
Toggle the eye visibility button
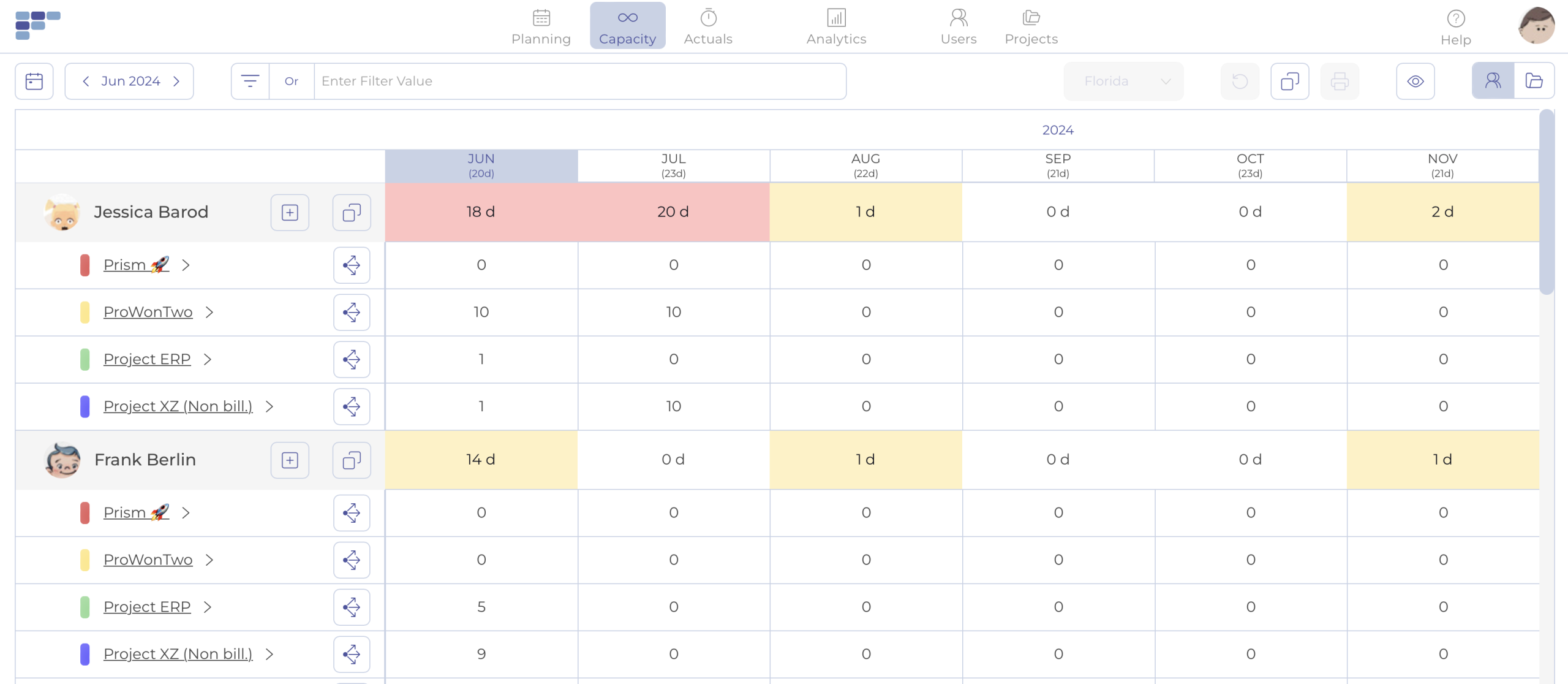[1415, 81]
